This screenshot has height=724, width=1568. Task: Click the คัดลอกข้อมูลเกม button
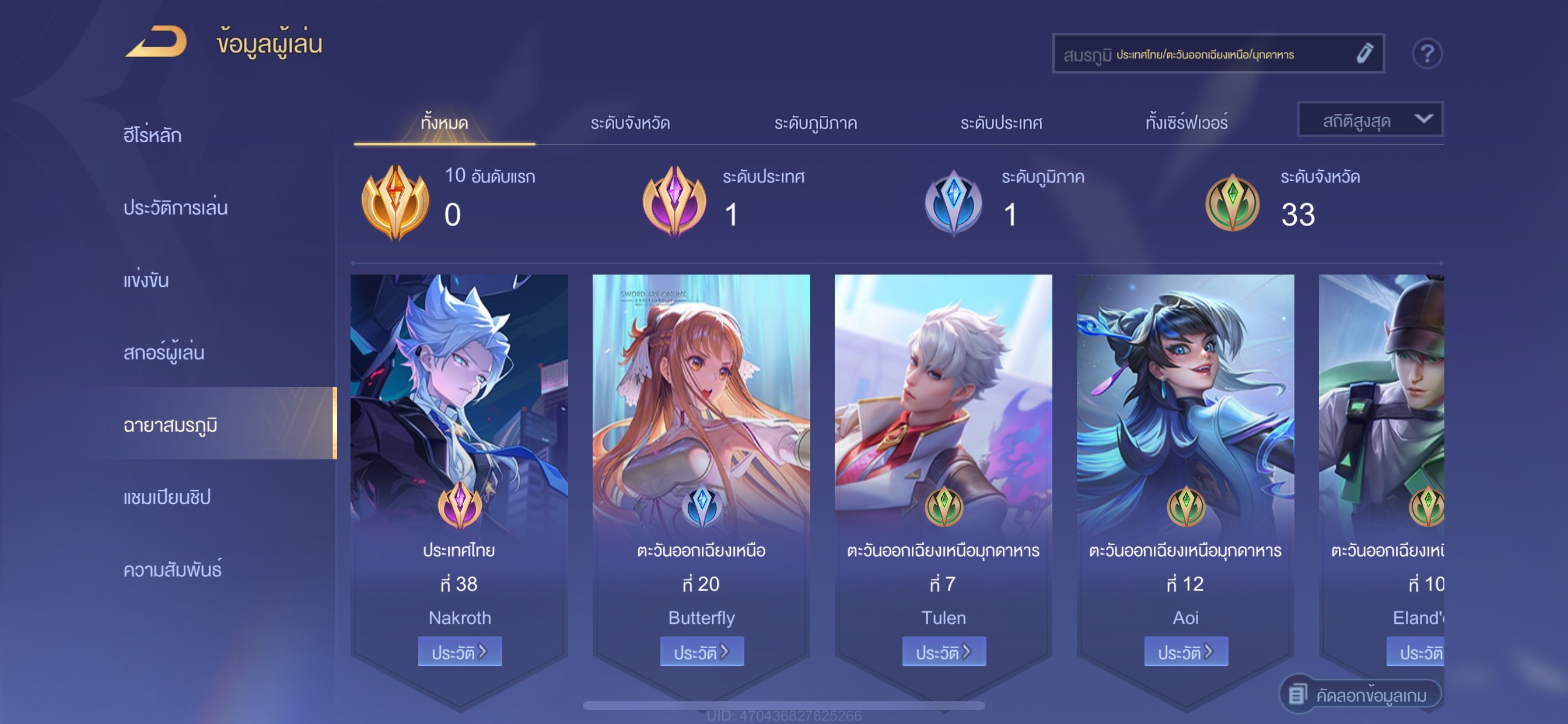1360,694
